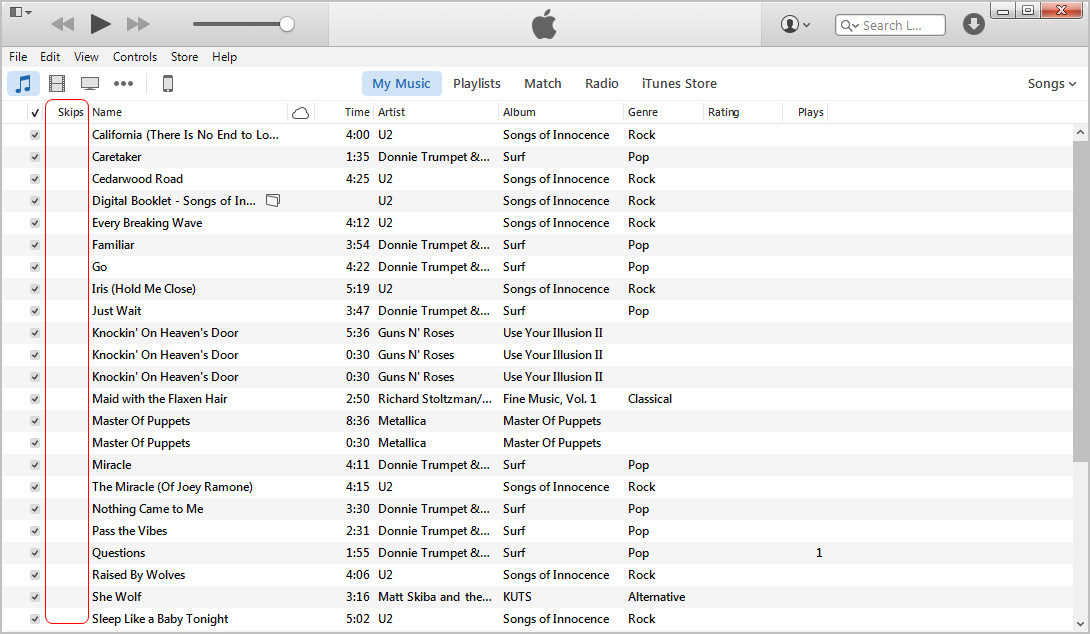Open the Help menu
The image size is (1090, 634).
(225, 57)
